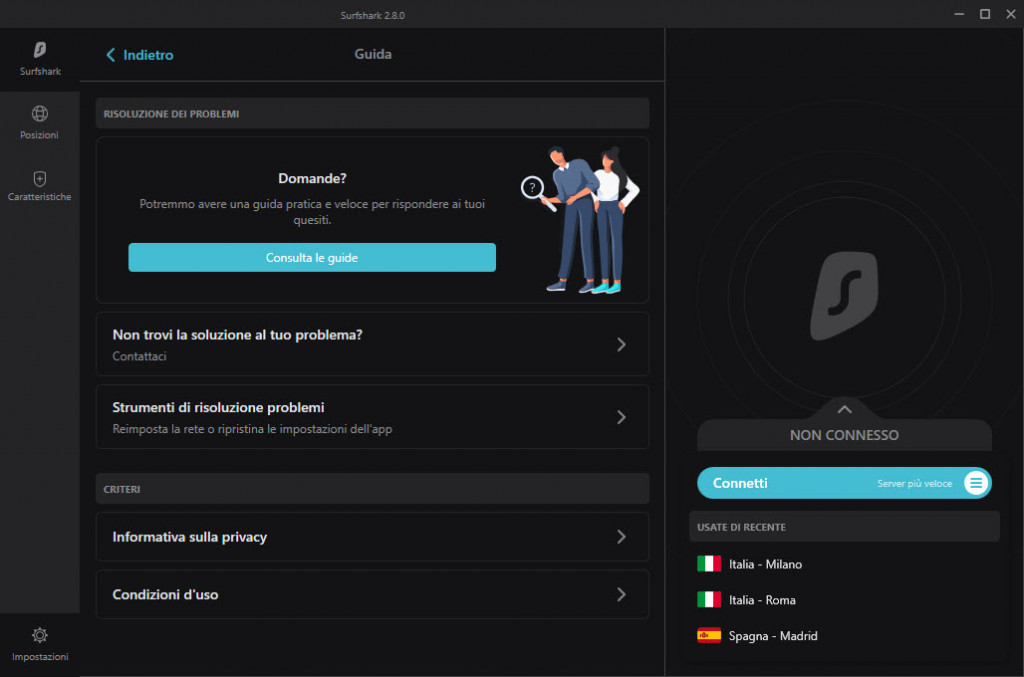Open Posizioni globe icon in sidebar
The height and width of the screenshot is (677, 1024).
[x=40, y=114]
